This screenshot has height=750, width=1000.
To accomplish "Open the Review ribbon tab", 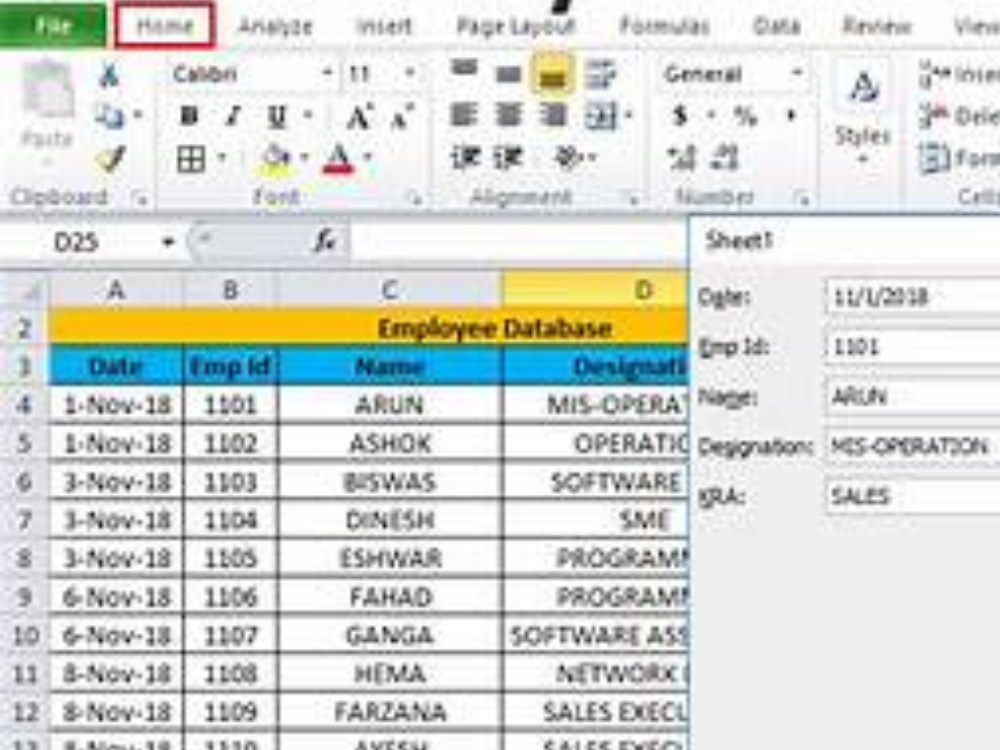I will click(x=877, y=26).
